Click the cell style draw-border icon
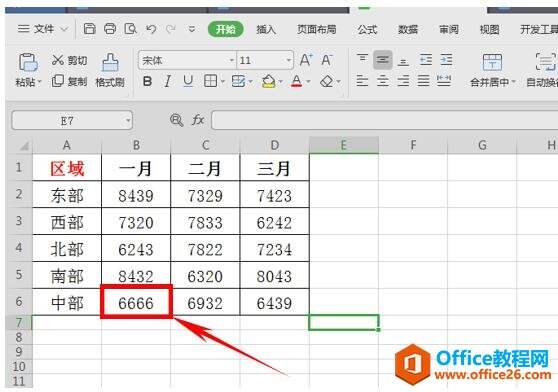558x392 pixels. 238,81
